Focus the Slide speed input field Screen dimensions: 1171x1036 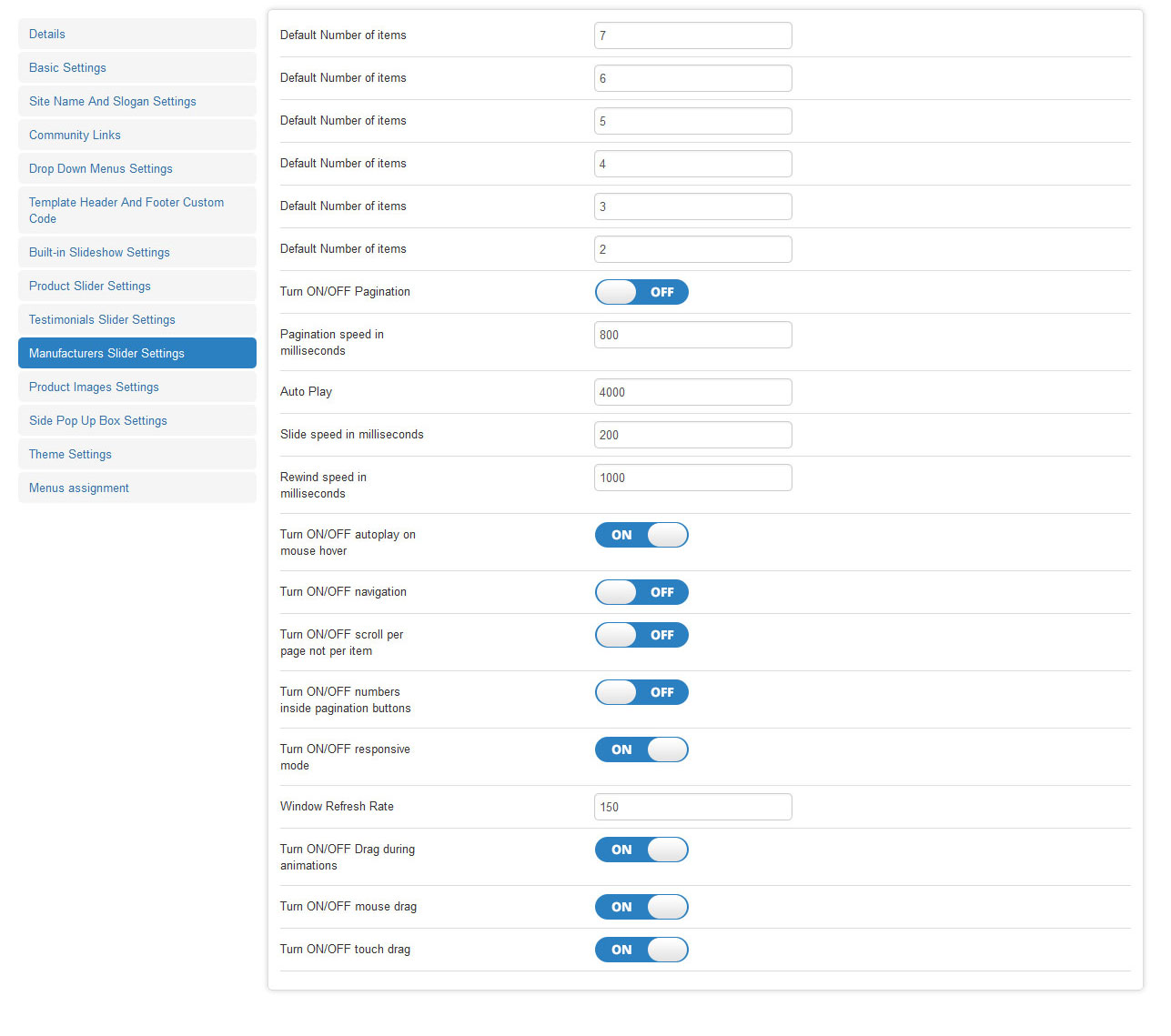(x=693, y=435)
